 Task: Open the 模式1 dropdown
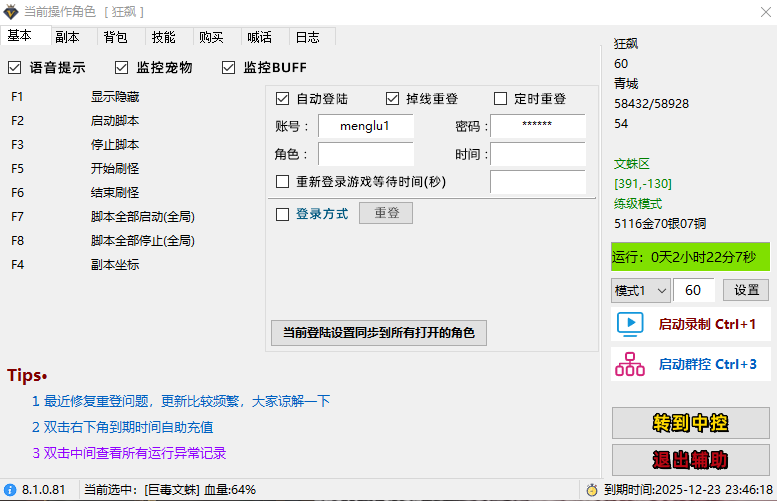coord(640,290)
